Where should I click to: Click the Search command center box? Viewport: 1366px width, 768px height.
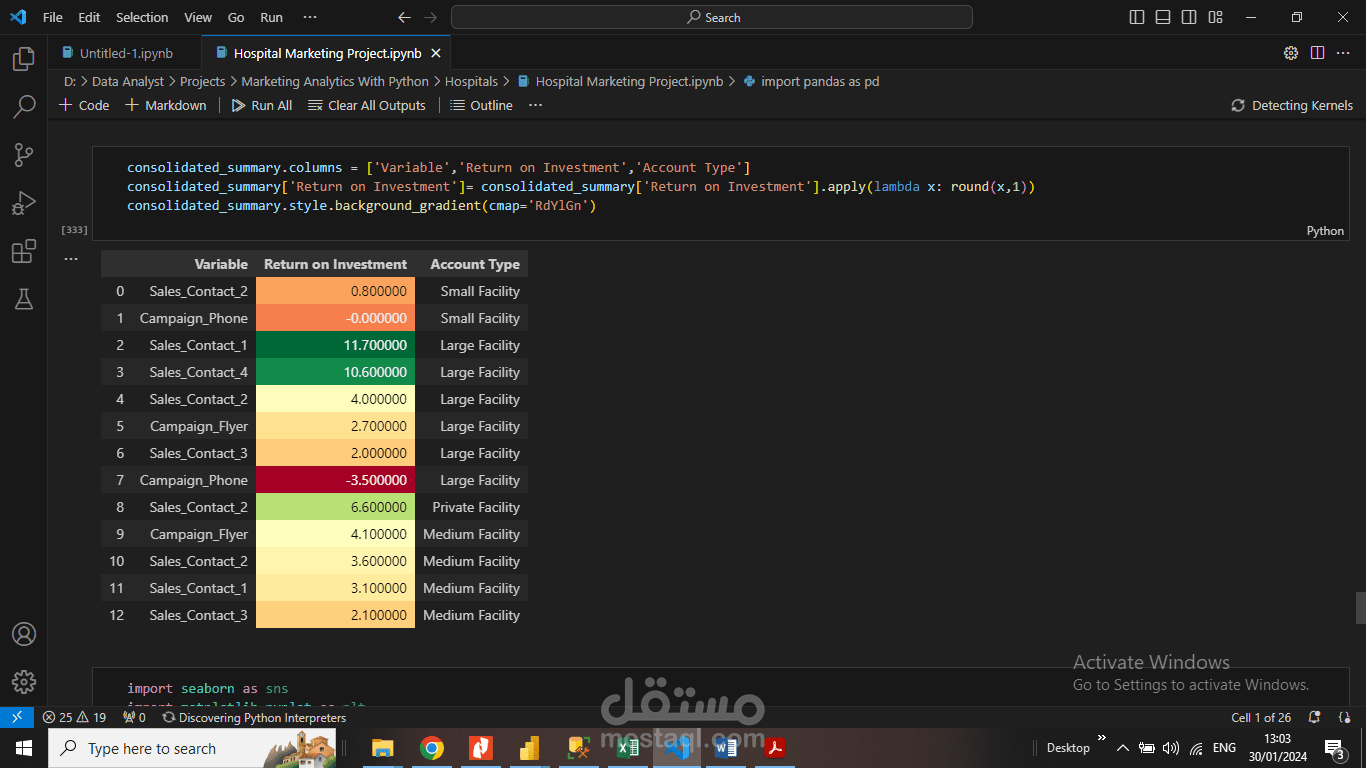click(711, 17)
